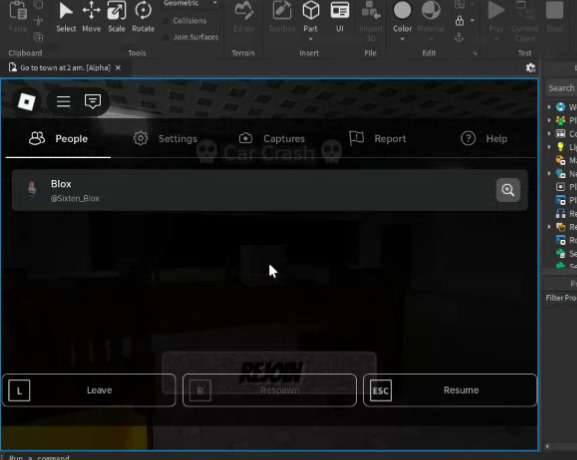Insert a Part
This screenshot has height=460, width=577.
[311, 15]
